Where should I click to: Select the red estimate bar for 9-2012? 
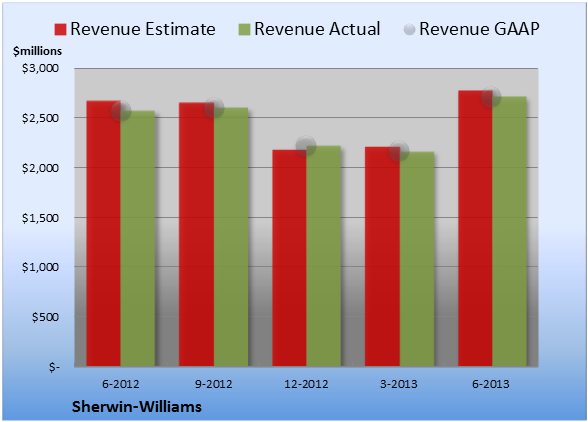pos(196,234)
